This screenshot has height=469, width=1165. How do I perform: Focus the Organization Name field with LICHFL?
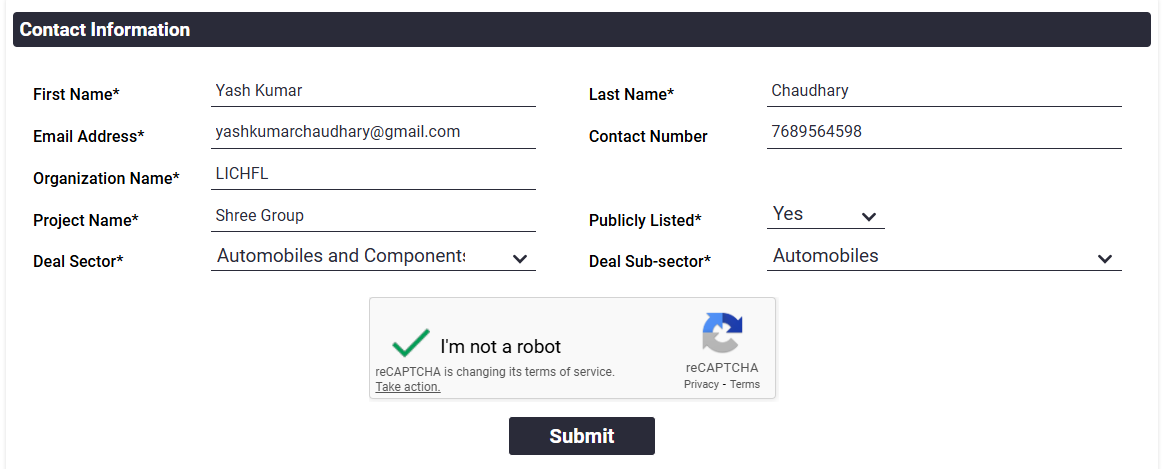(x=373, y=175)
